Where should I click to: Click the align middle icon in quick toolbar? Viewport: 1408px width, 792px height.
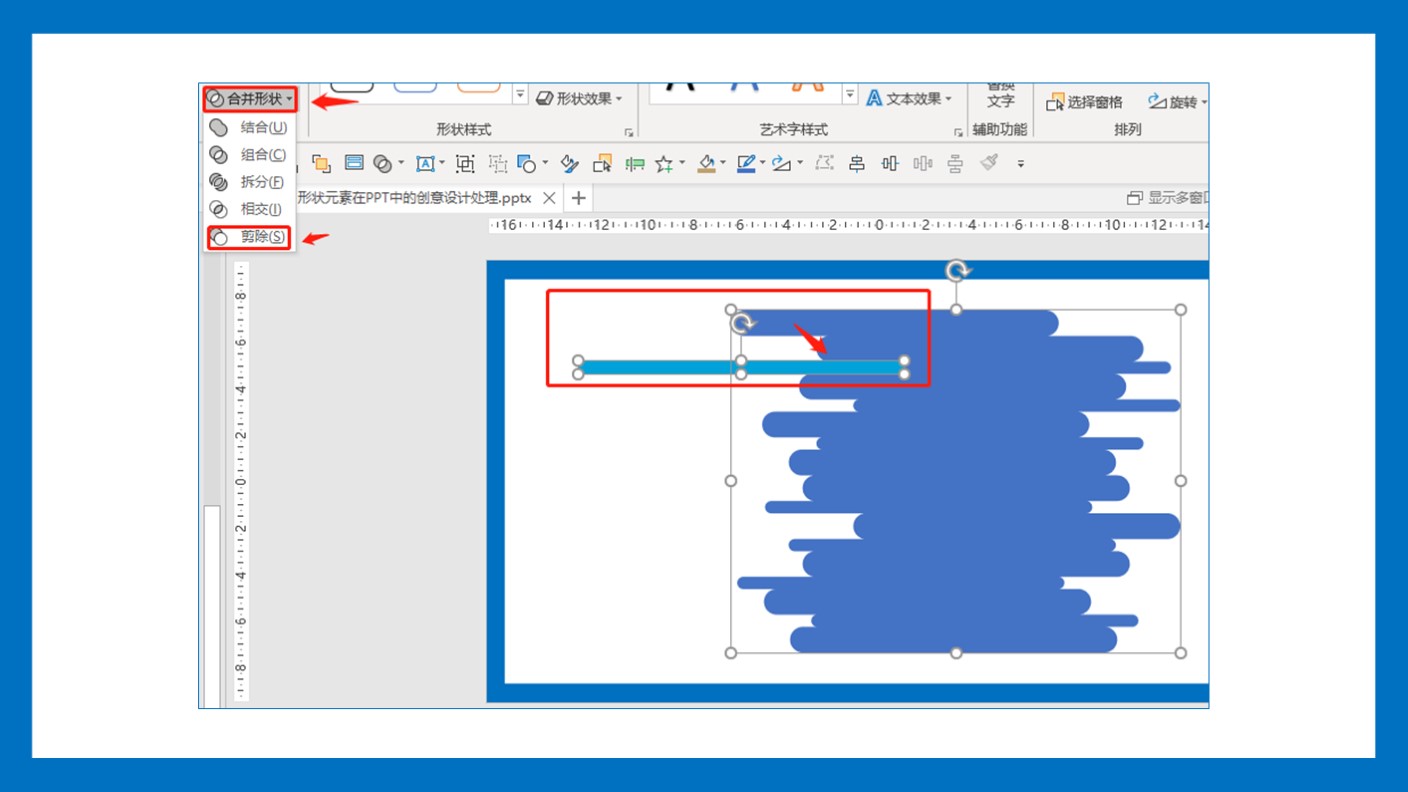[890, 163]
